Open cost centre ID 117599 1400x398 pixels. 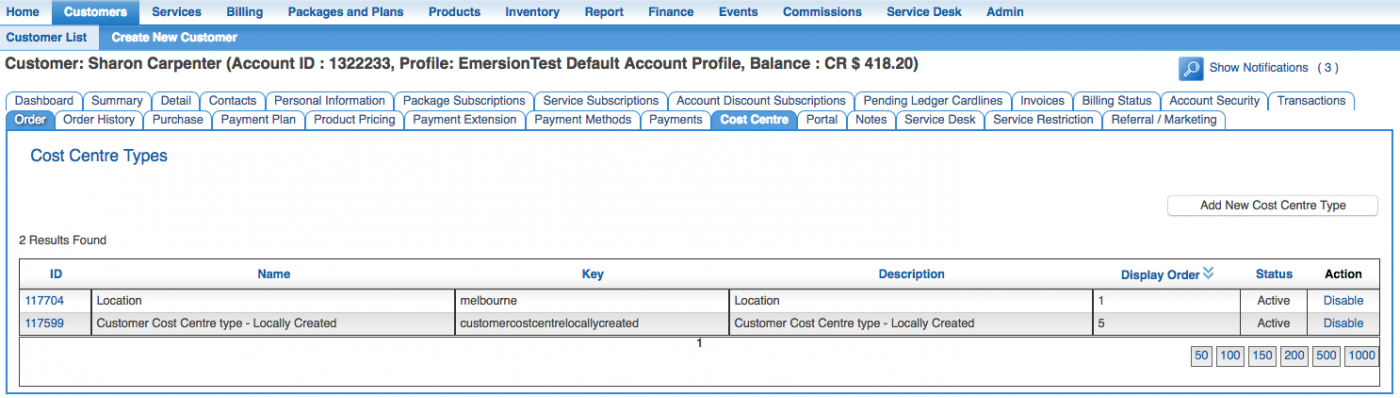tap(44, 323)
